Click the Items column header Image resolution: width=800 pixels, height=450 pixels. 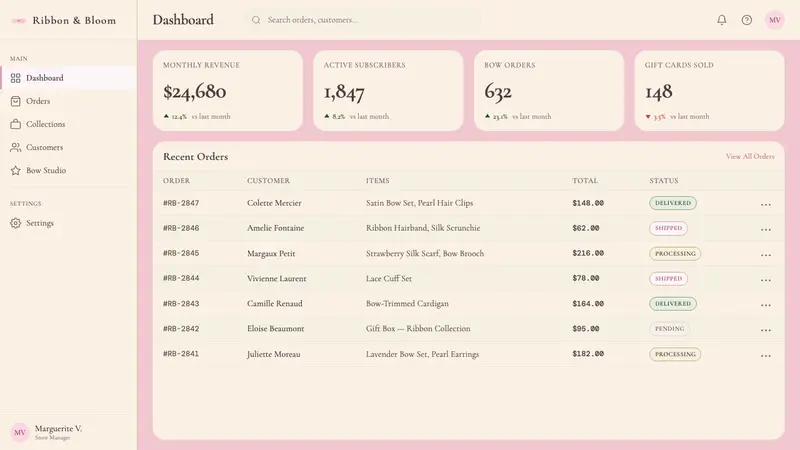(378, 181)
